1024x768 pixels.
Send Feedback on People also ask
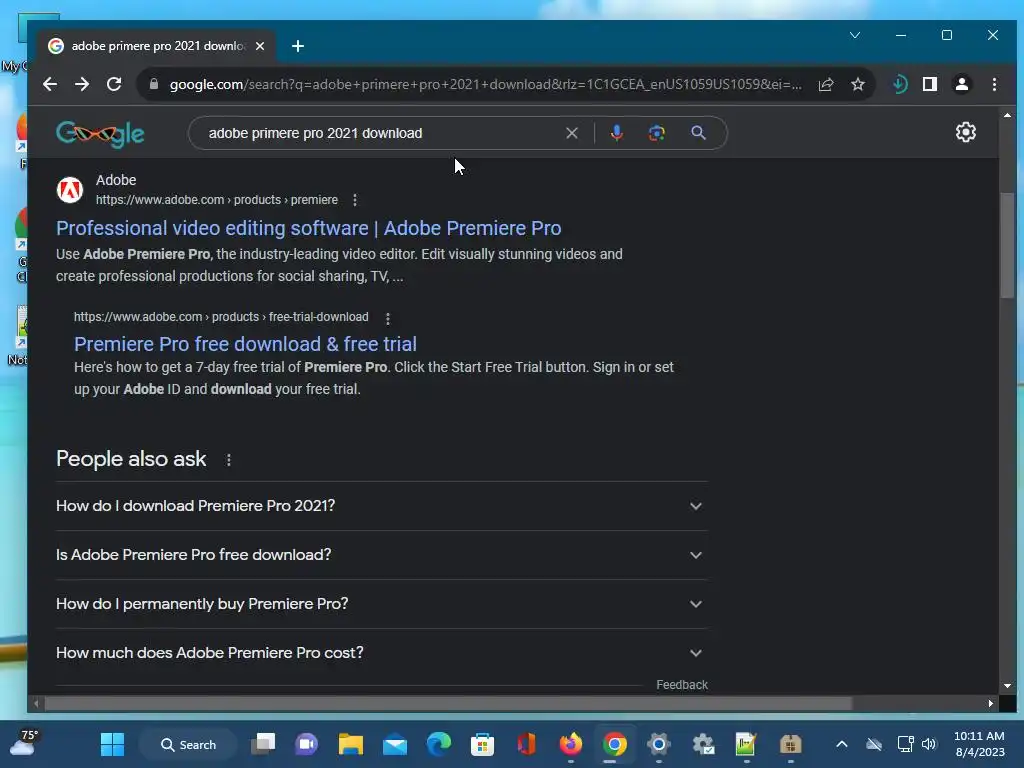682,684
